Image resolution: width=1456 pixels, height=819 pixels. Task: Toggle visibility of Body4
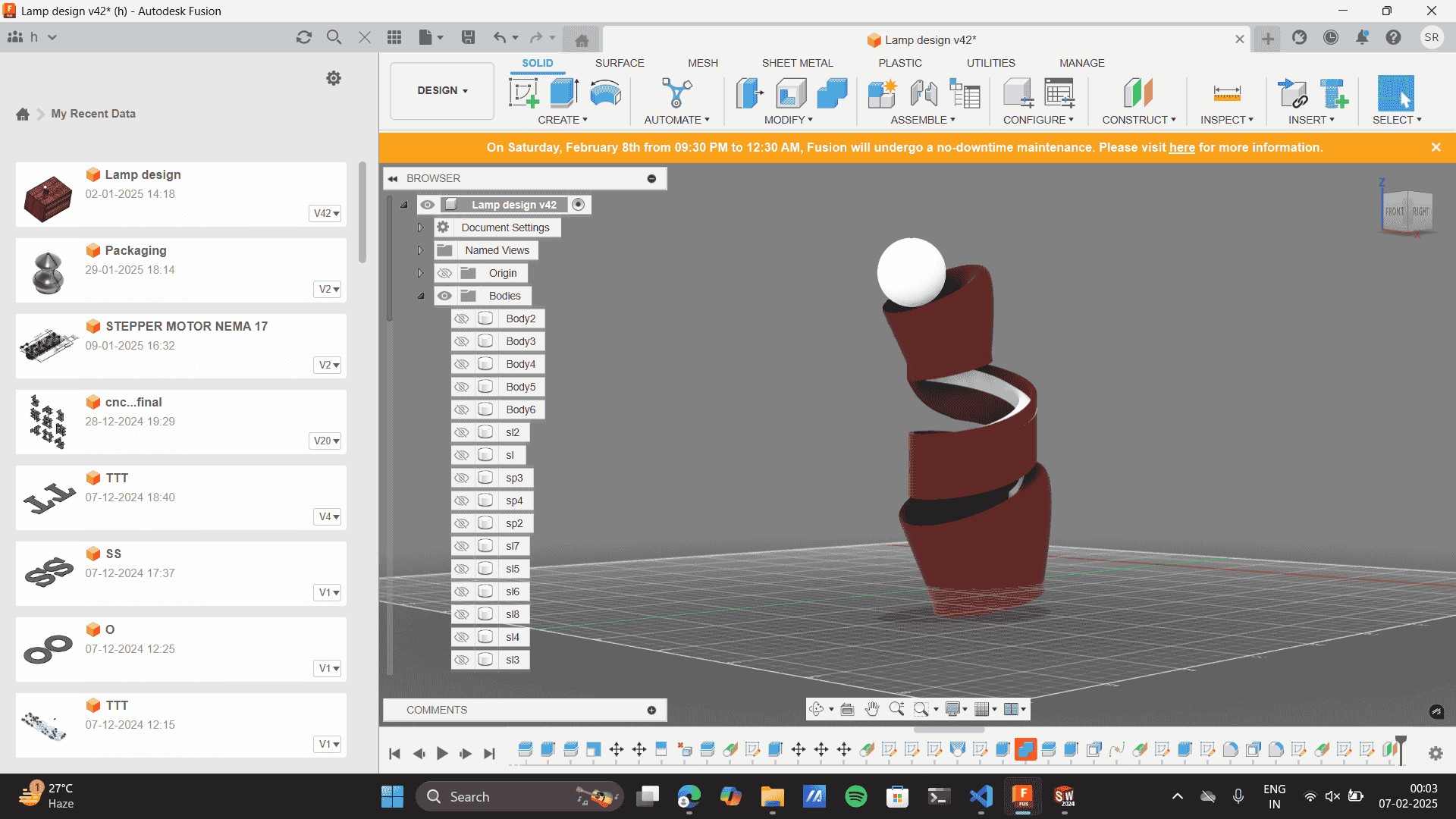(x=461, y=364)
